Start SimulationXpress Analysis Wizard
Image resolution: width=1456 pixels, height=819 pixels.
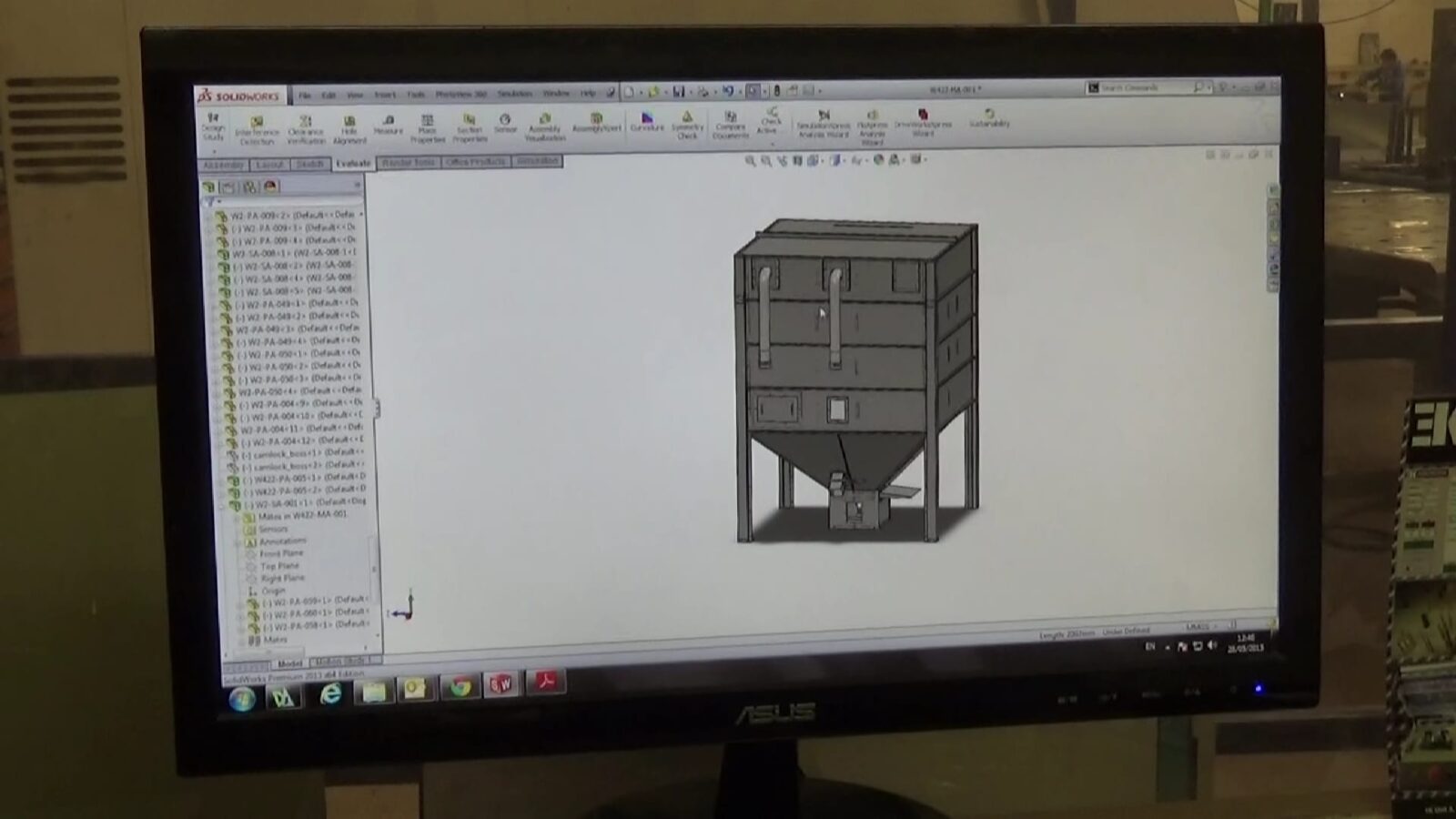coord(824,125)
